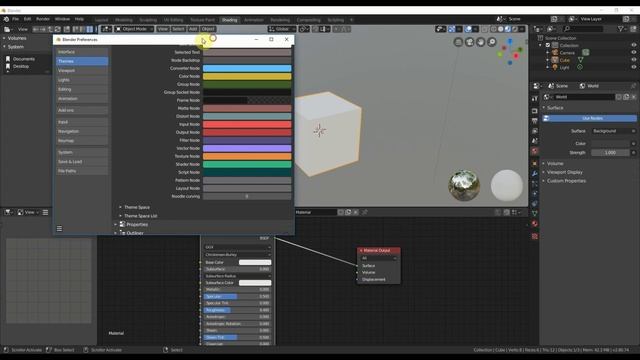The width and height of the screenshot is (640, 360).
Task: Open the View Layer properties tab
Action: 535,131
